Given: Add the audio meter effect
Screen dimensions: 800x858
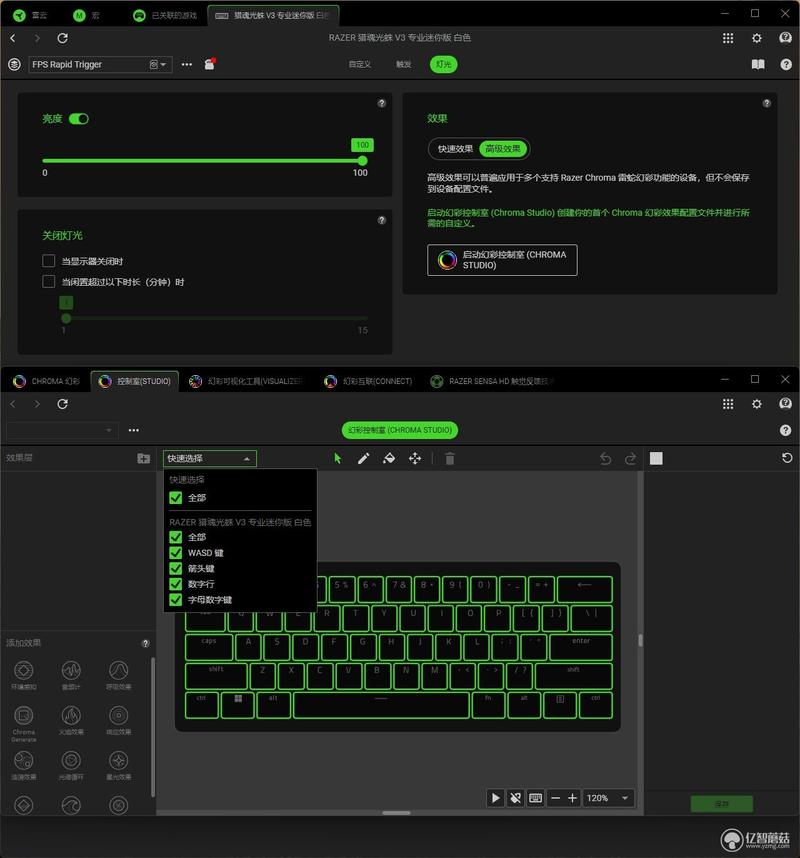Looking at the screenshot, I should tap(71, 675).
